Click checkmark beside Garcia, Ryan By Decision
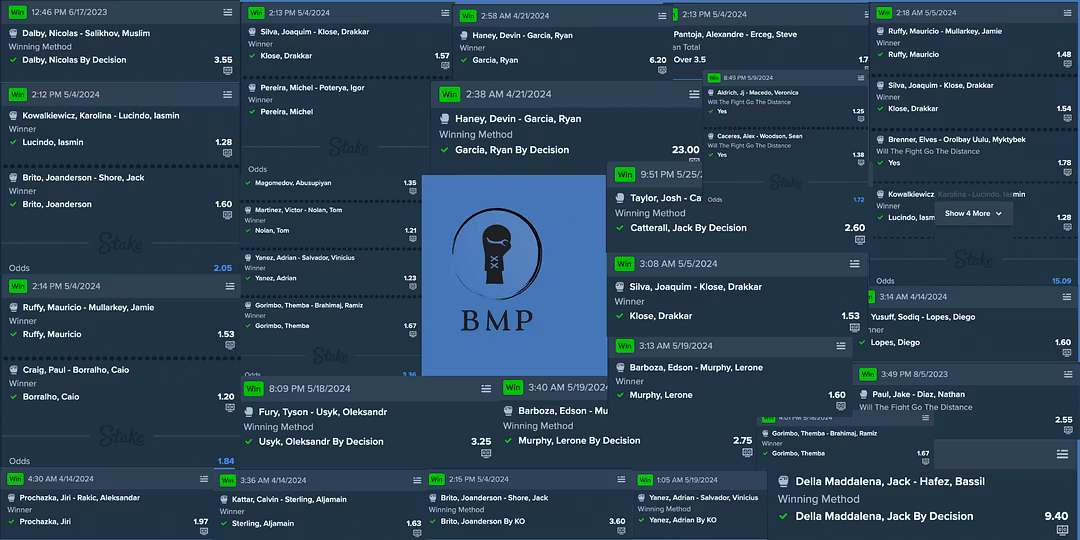Viewport: 1080px width, 540px height. [x=445, y=150]
